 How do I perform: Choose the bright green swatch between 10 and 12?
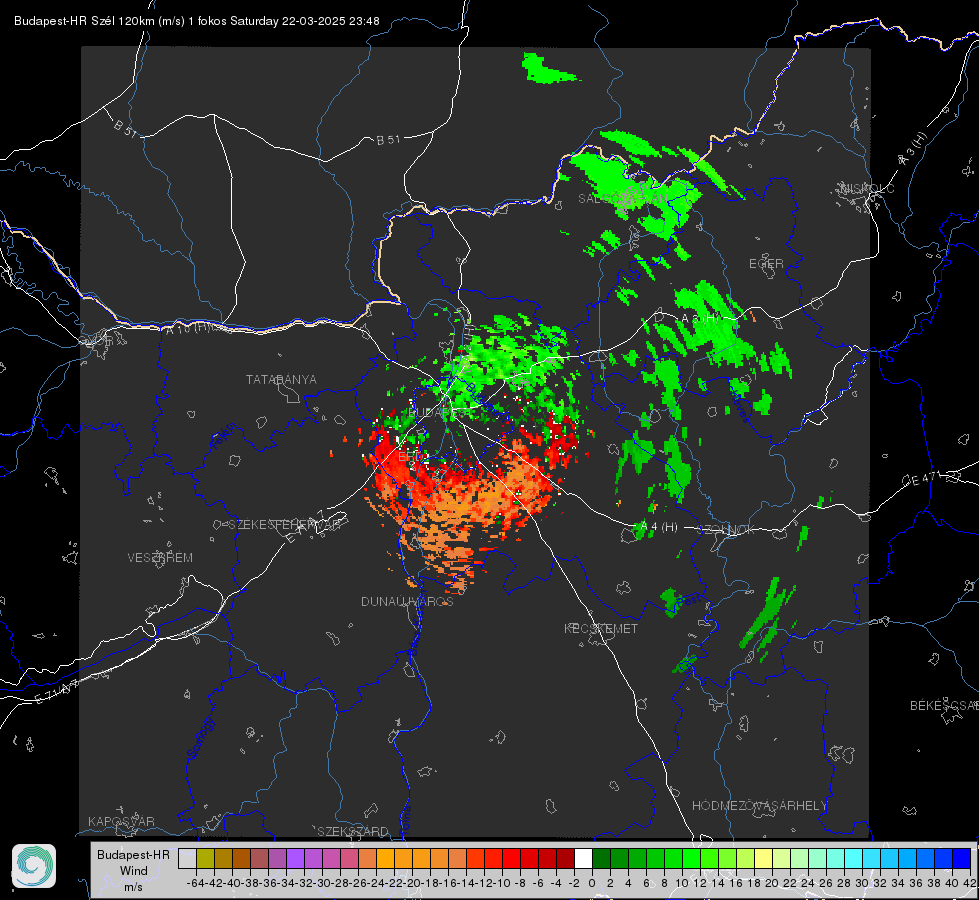pyautogui.click(x=691, y=859)
